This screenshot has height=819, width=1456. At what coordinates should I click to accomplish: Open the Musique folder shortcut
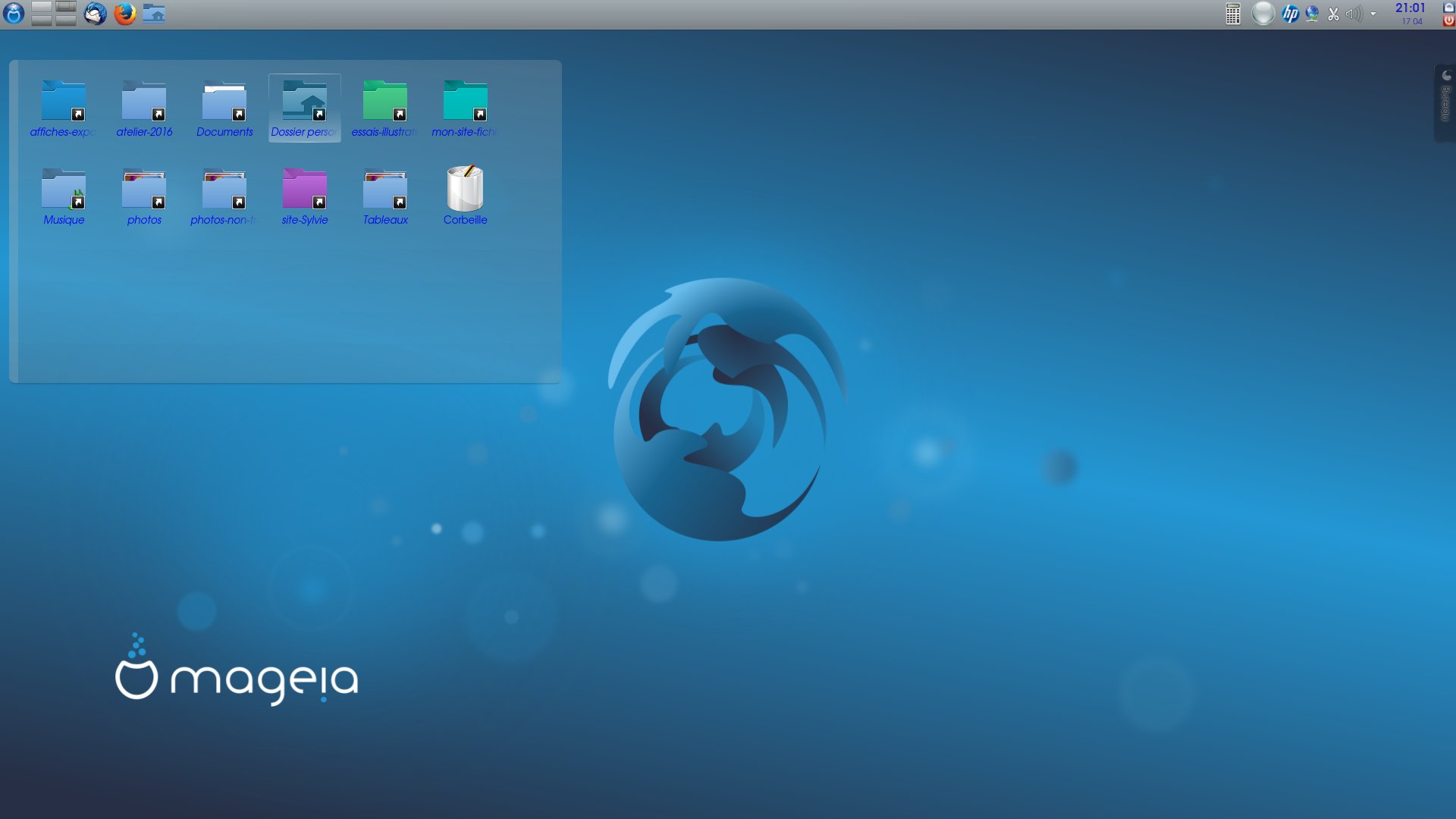point(64,196)
